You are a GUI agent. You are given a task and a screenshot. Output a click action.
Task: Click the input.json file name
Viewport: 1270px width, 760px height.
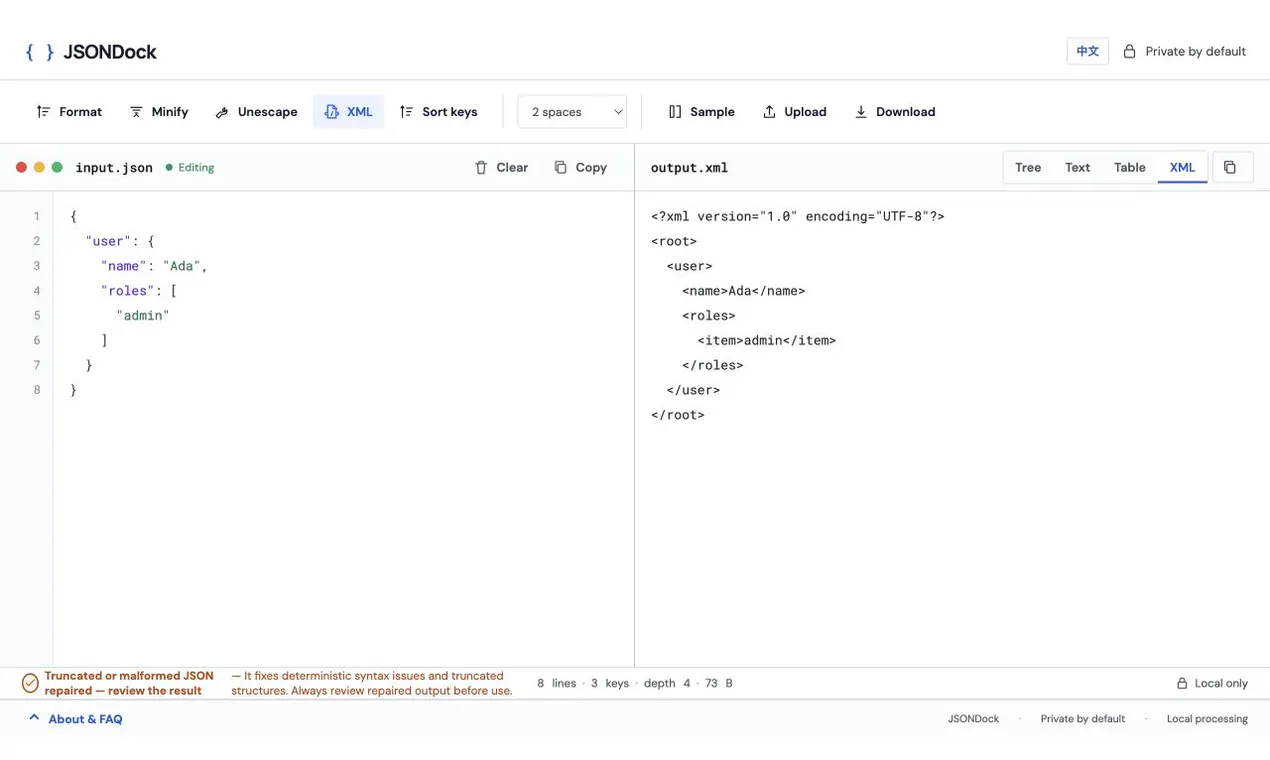tap(114, 167)
